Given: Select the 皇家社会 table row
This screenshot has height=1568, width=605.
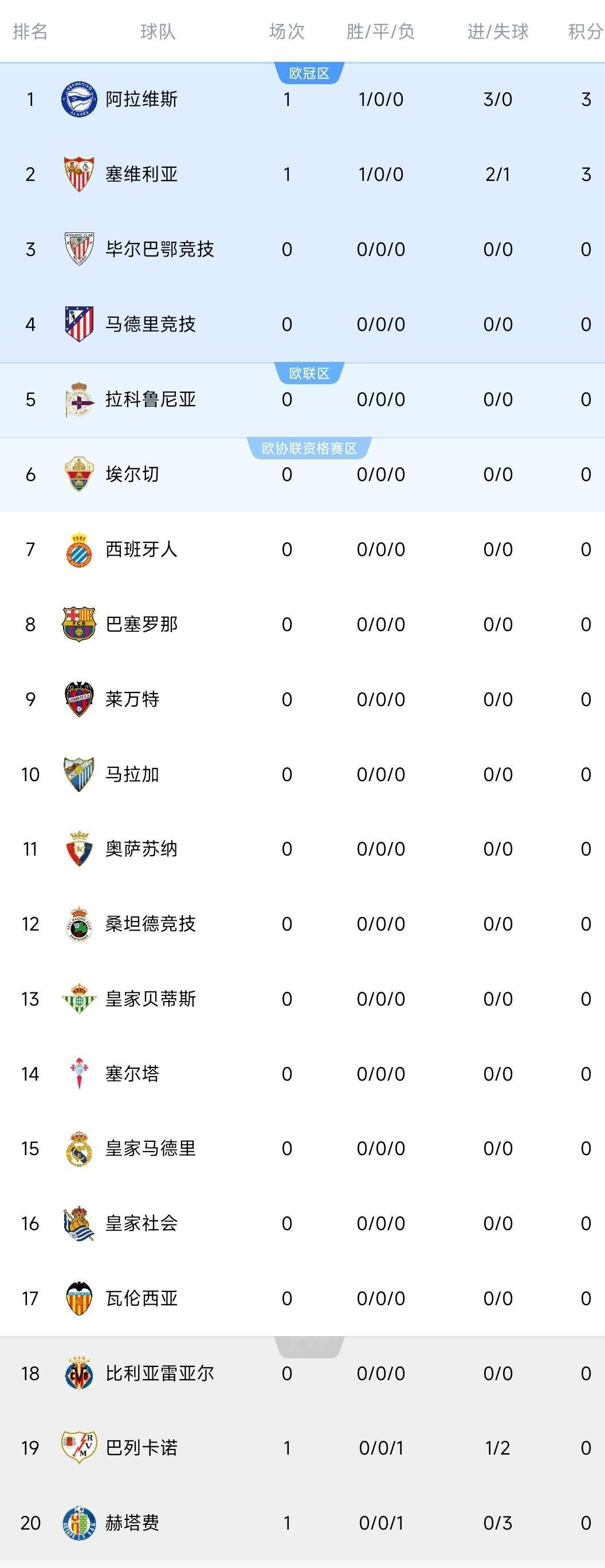Looking at the screenshot, I should coord(302,1223).
